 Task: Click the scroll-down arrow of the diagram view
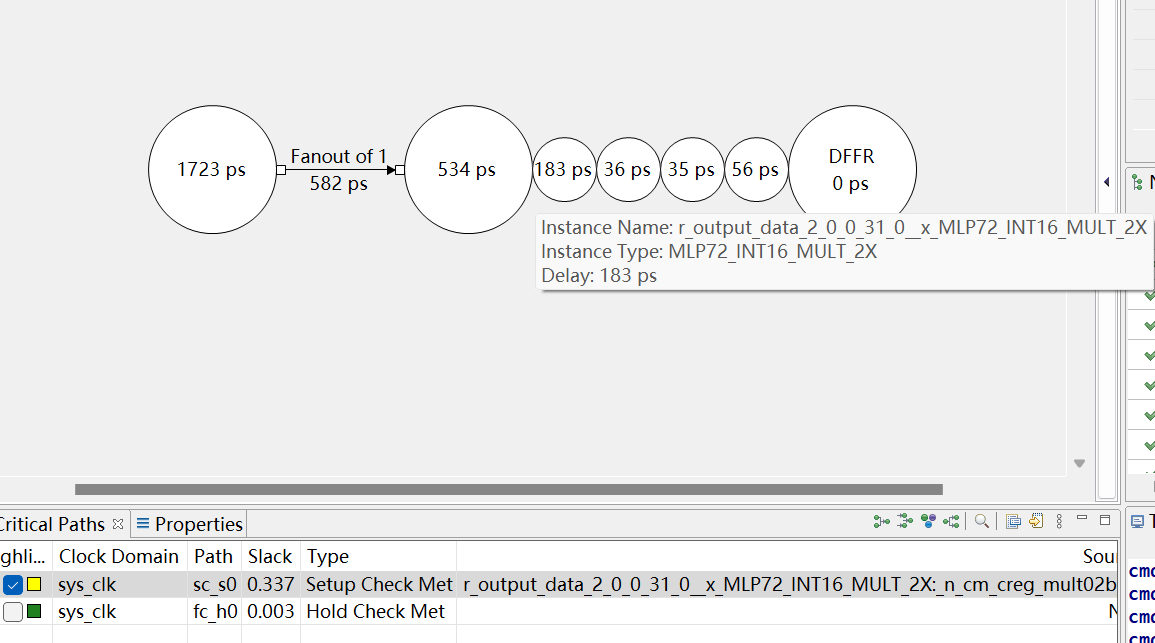pyautogui.click(x=1079, y=463)
